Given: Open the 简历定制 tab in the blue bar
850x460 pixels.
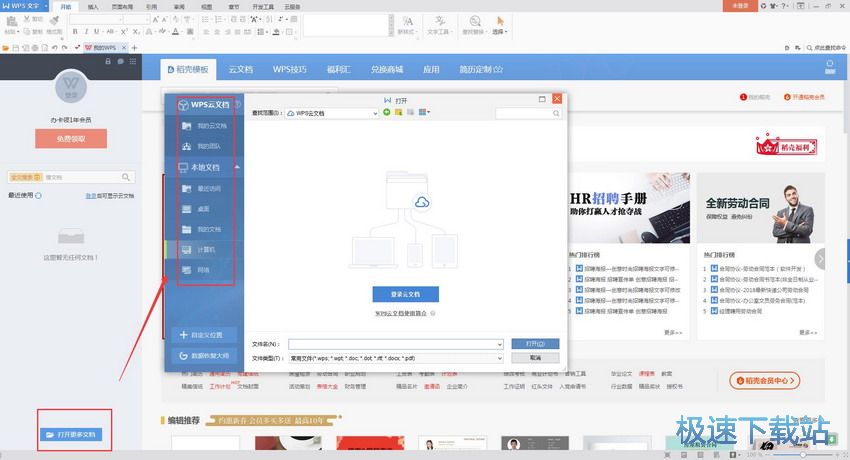Looking at the screenshot, I should click(x=481, y=69).
